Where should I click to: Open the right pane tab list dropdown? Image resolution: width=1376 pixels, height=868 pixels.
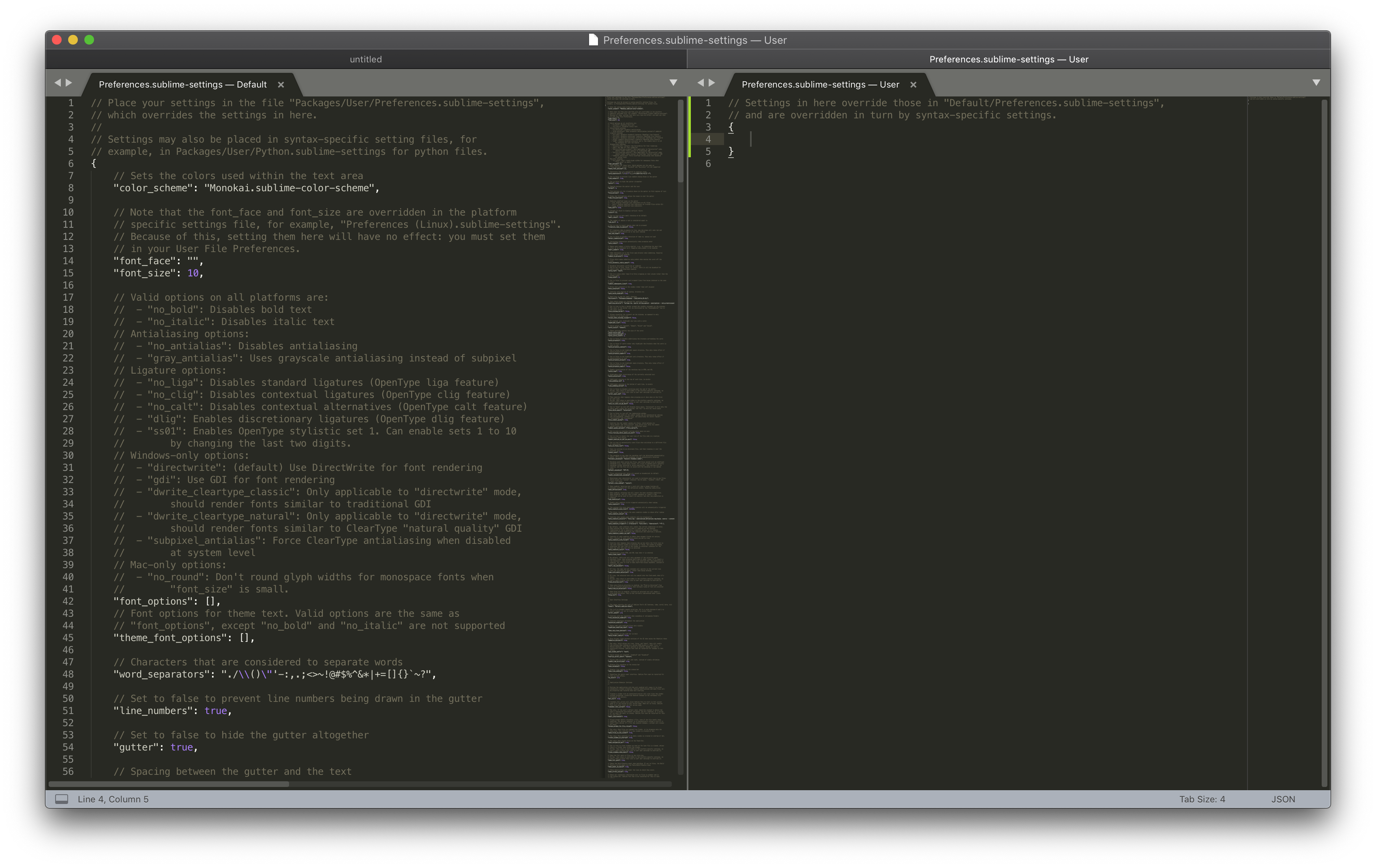click(x=1316, y=83)
